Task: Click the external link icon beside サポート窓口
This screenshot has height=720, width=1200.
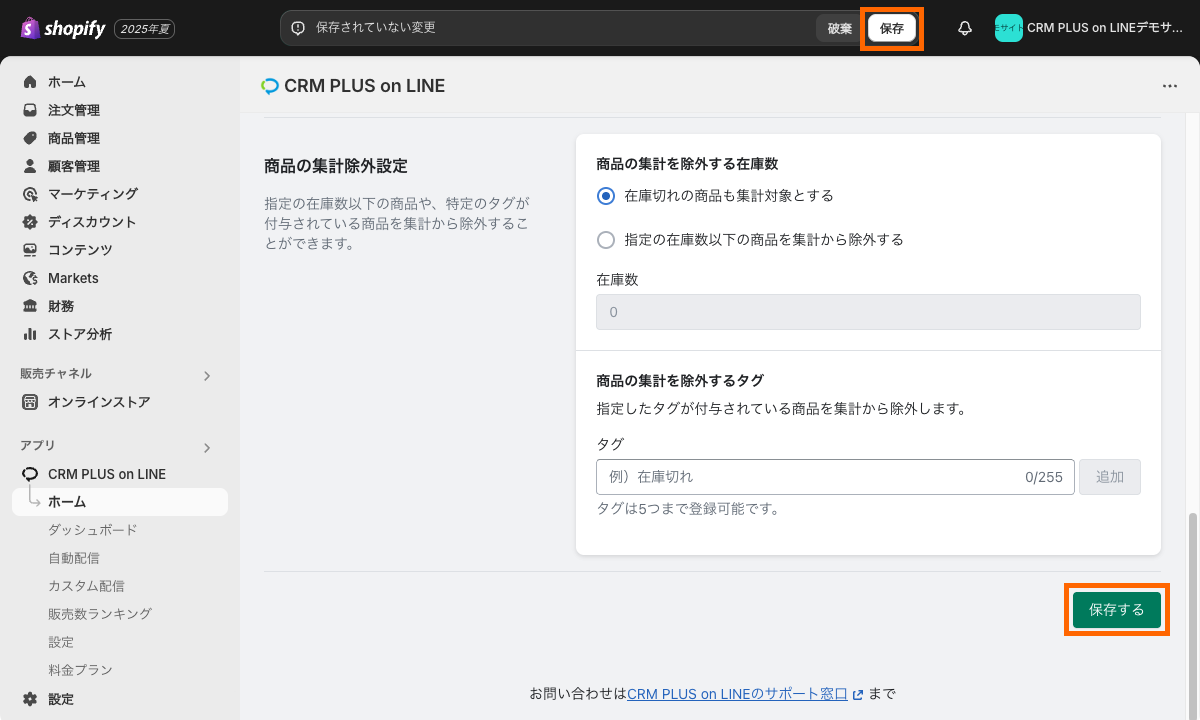Action: click(858, 694)
